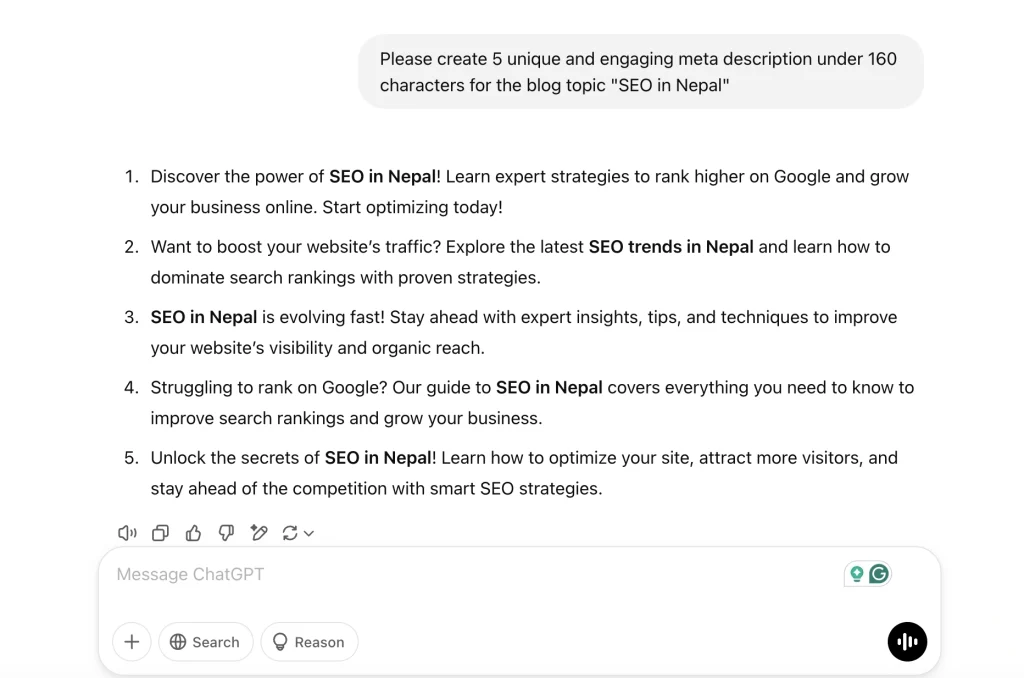Open the Grammarly icon in the composer

(x=879, y=573)
